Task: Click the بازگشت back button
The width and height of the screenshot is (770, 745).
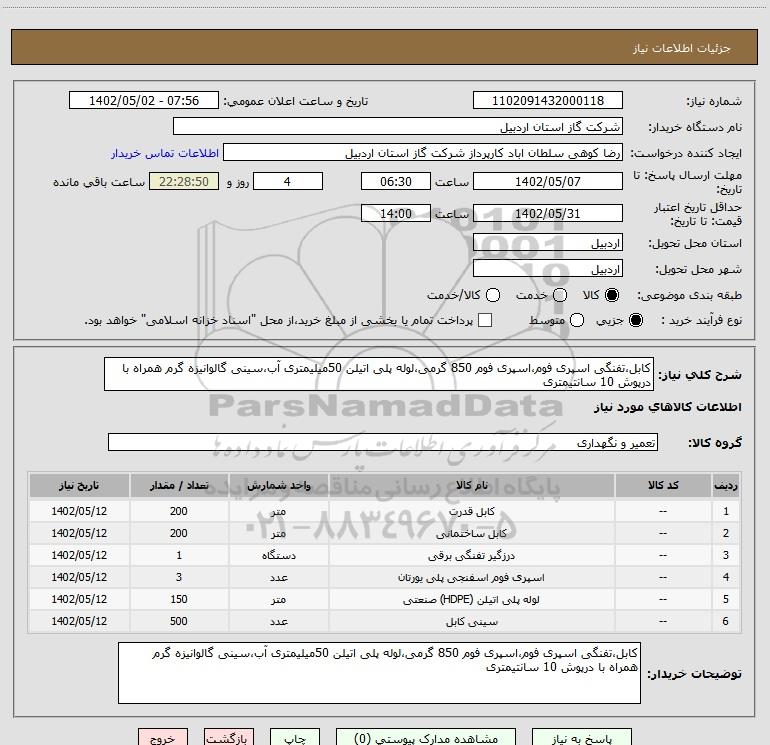Action: (229, 737)
